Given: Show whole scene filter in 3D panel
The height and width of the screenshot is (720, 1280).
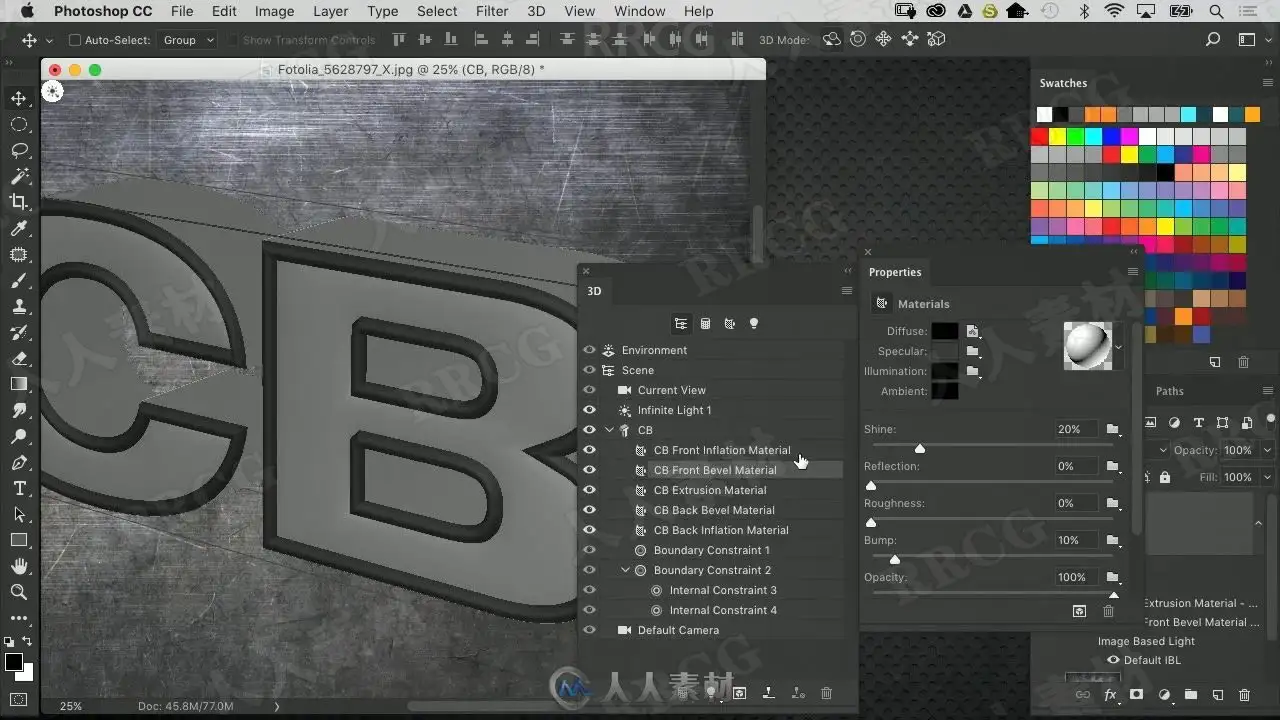Looking at the screenshot, I should 681,324.
